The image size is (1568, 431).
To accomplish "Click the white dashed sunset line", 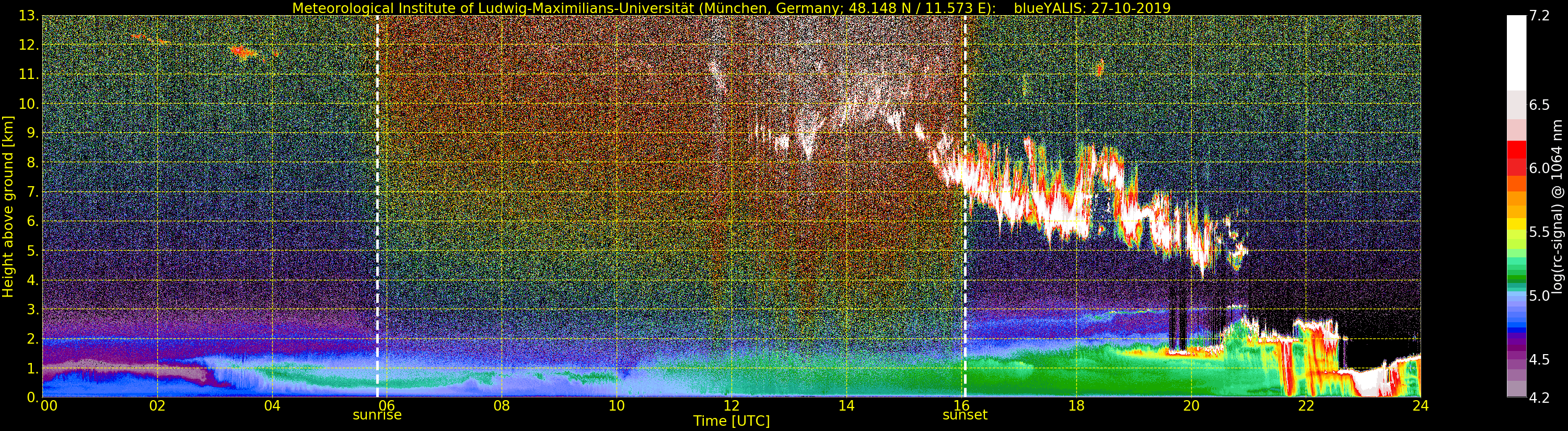I will click(965, 206).
